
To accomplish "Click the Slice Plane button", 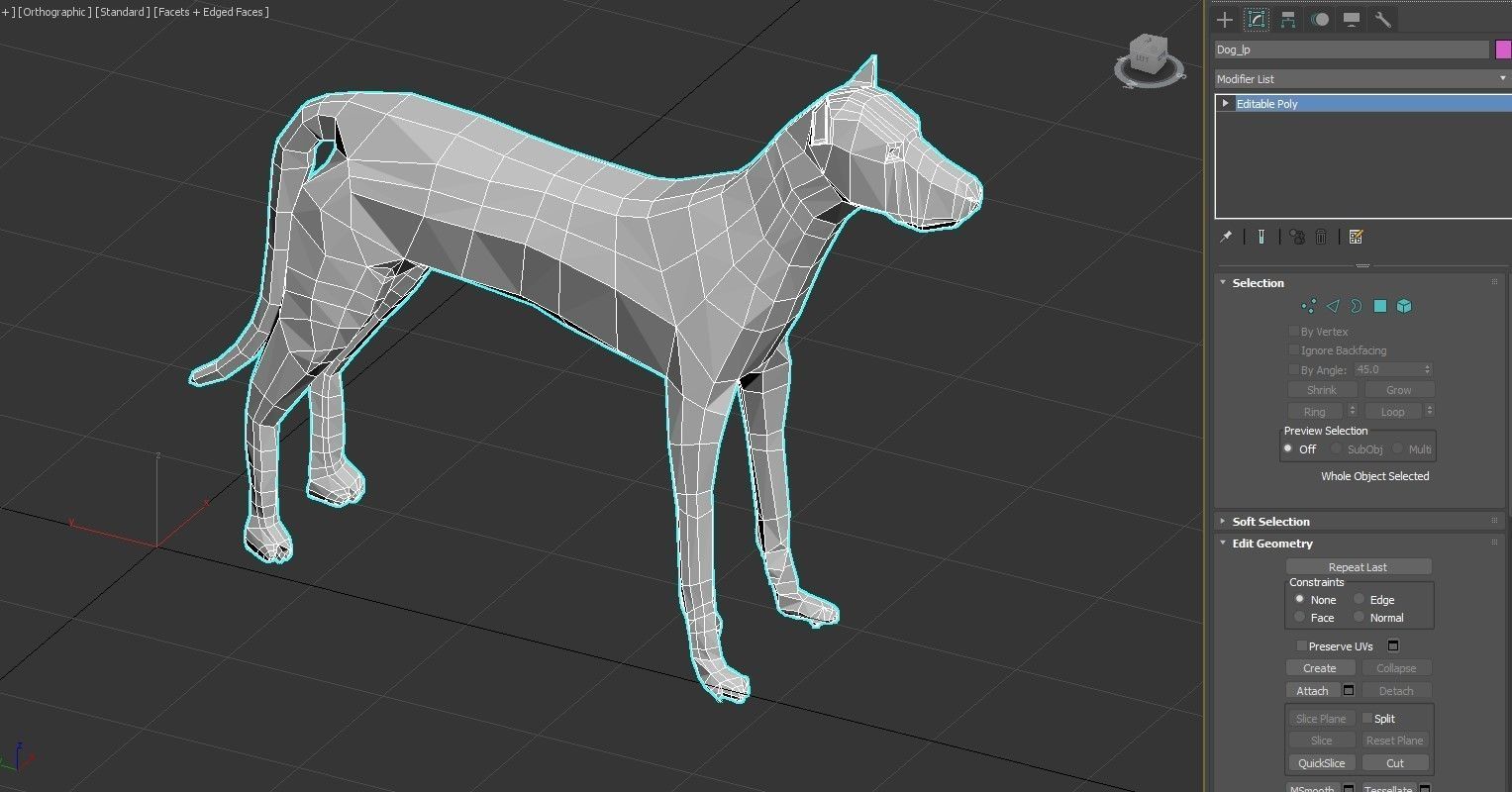I will click(1321, 719).
